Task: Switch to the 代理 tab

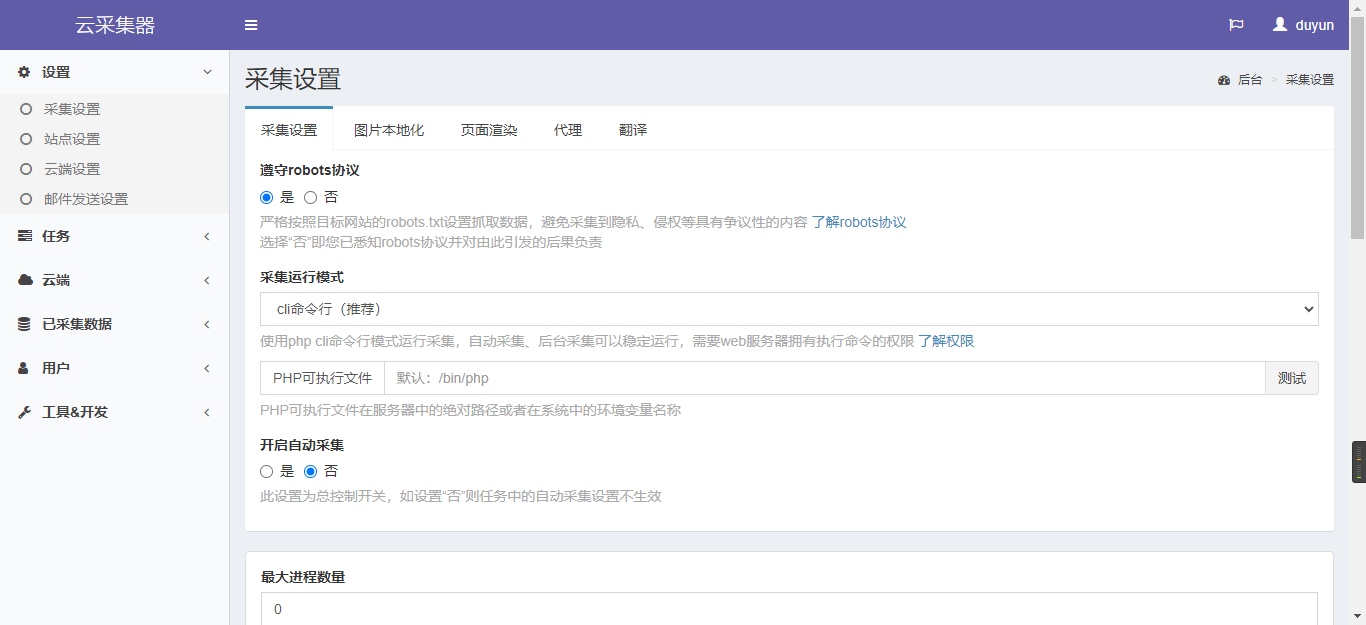Action: [568, 130]
